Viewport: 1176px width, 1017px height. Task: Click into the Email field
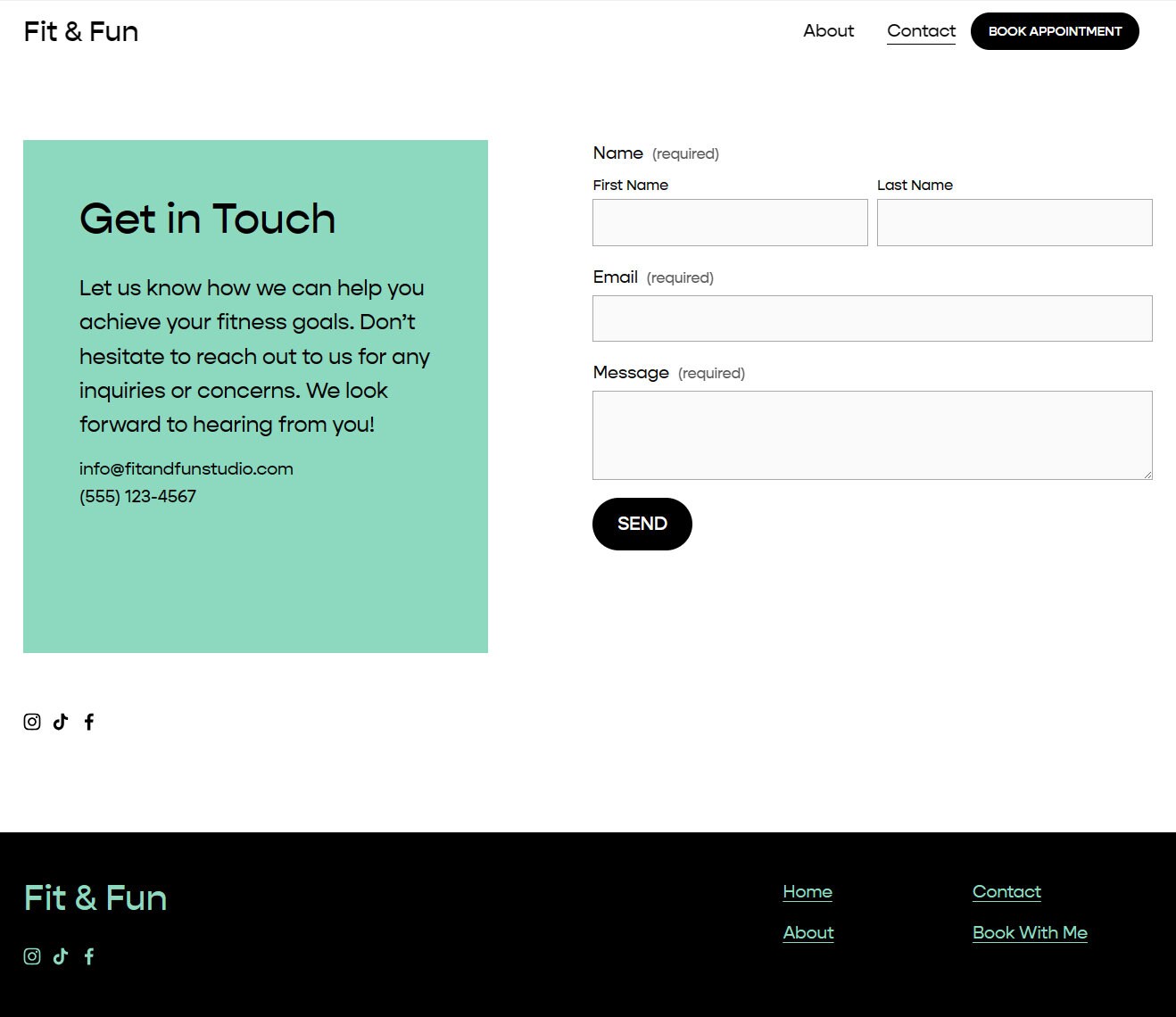pos(873,318)
